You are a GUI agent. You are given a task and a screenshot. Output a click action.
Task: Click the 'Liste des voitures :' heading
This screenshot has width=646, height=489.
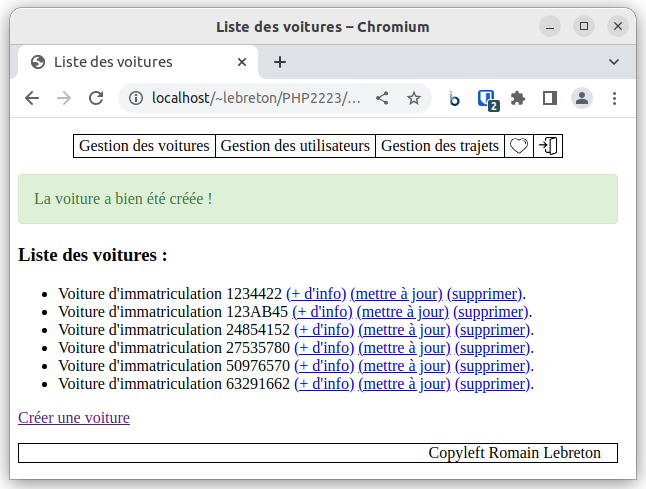pyautogui.click(x=93, y=255)
